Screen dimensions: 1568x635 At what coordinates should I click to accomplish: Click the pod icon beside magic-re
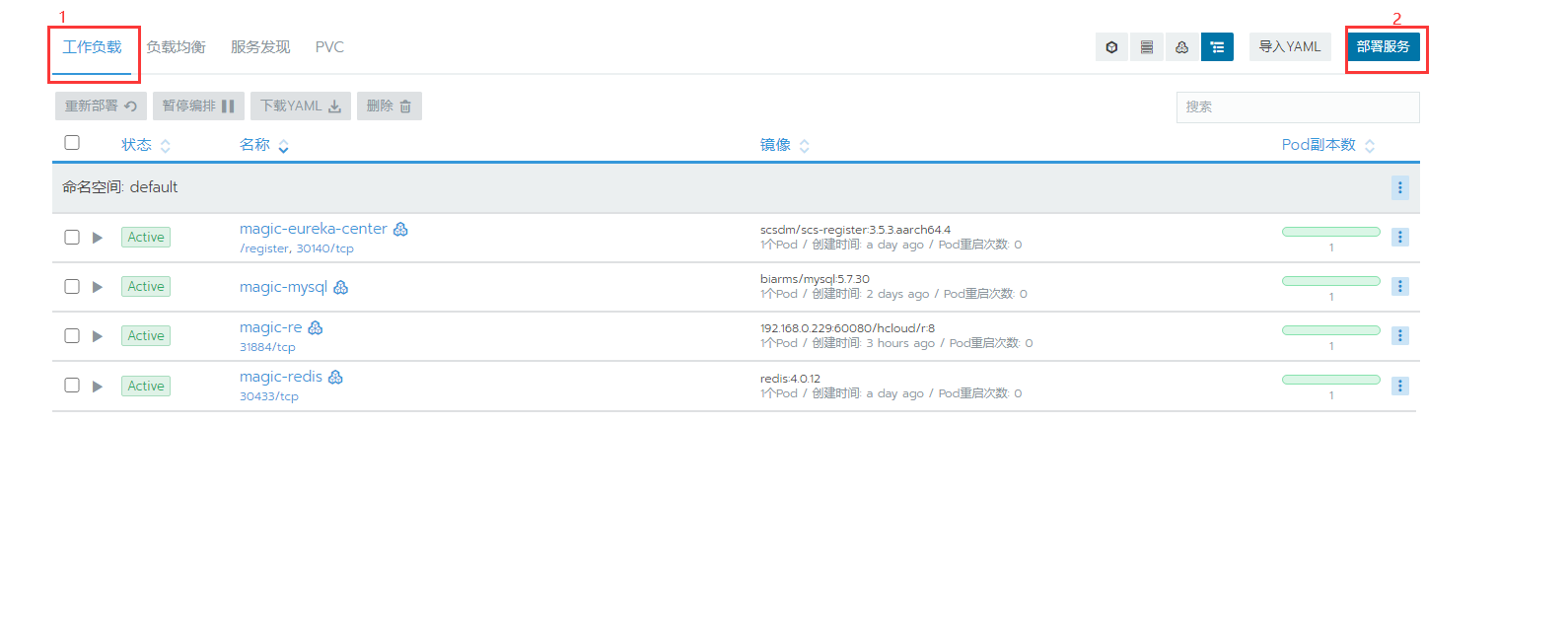pos(316,327)
